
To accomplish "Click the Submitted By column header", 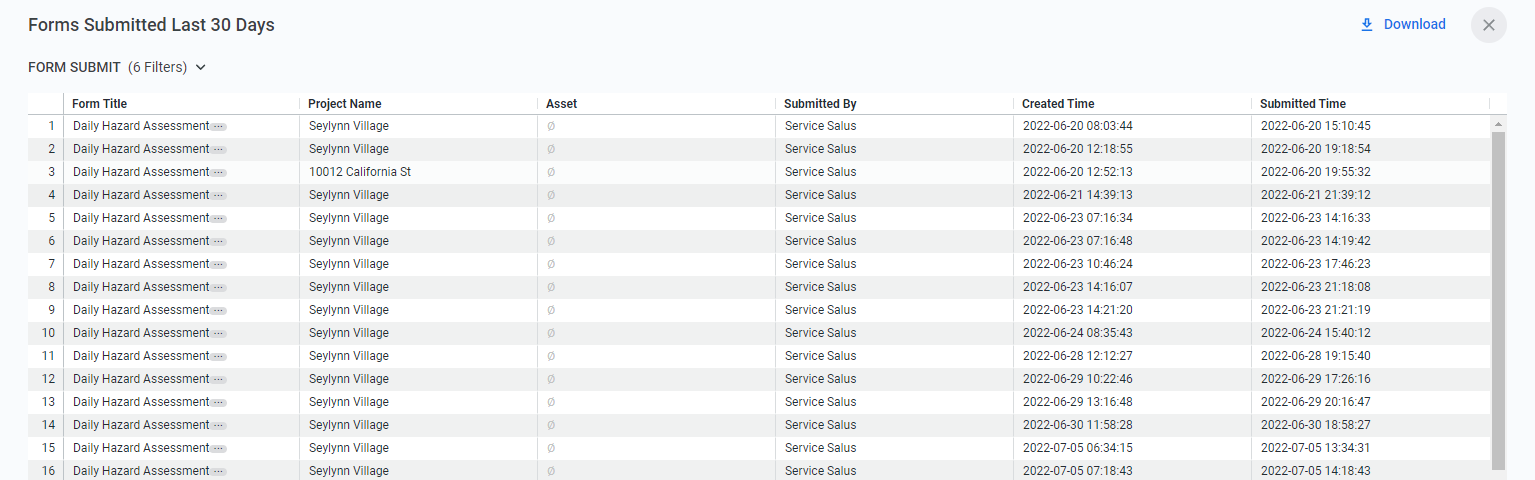I will [x=820, y=104].
